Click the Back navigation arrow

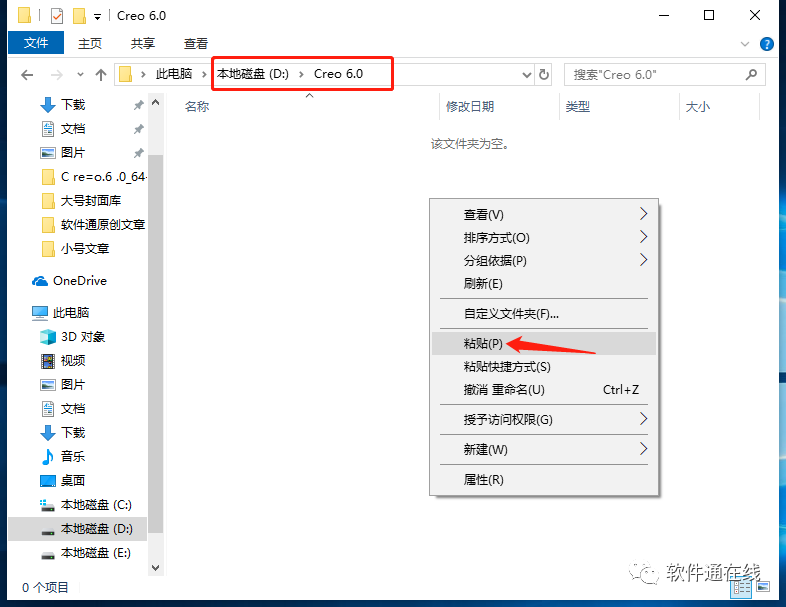tap(27, 75)
